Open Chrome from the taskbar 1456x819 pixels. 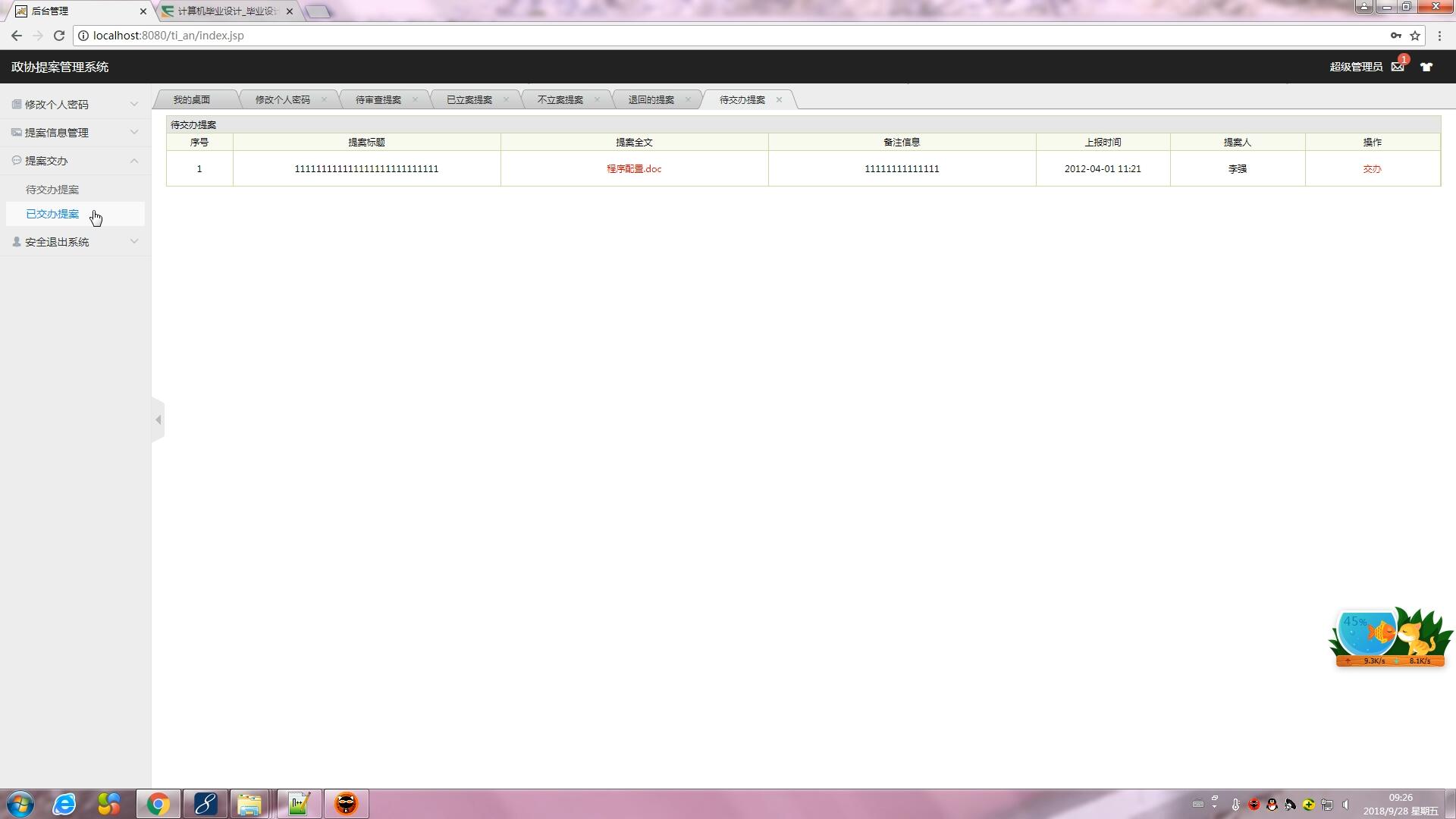158,804
